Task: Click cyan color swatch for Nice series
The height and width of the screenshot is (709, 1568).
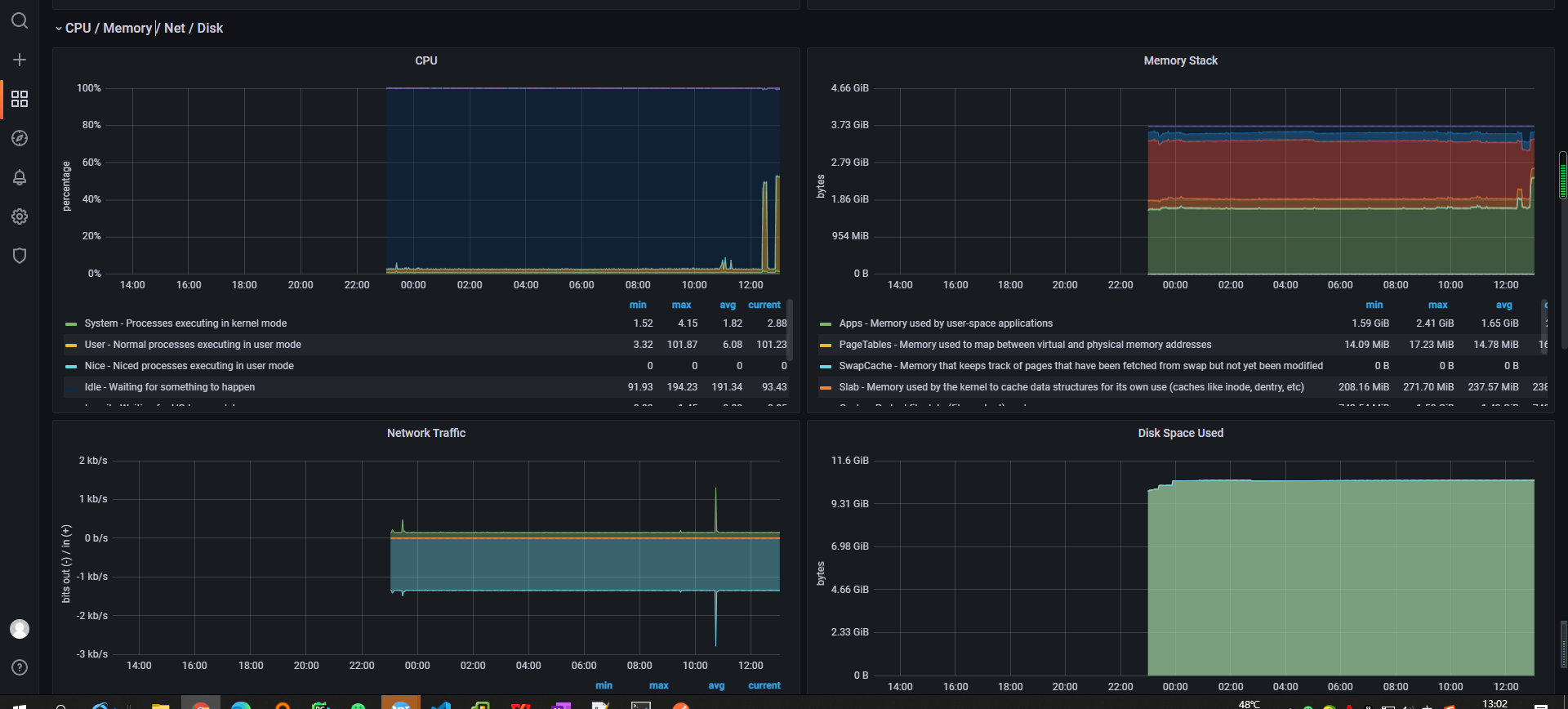Action: click(x=71, y=367)
